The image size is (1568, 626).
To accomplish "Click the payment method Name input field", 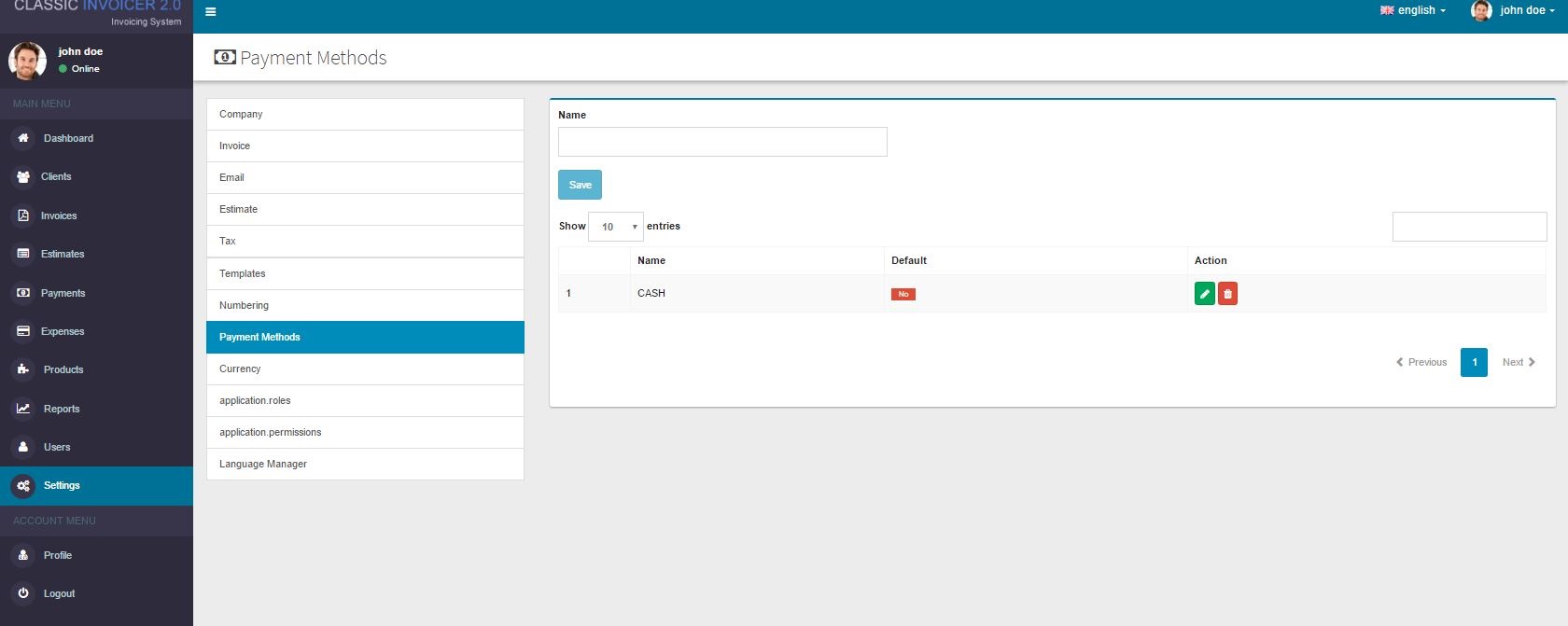I will point(722,142).
